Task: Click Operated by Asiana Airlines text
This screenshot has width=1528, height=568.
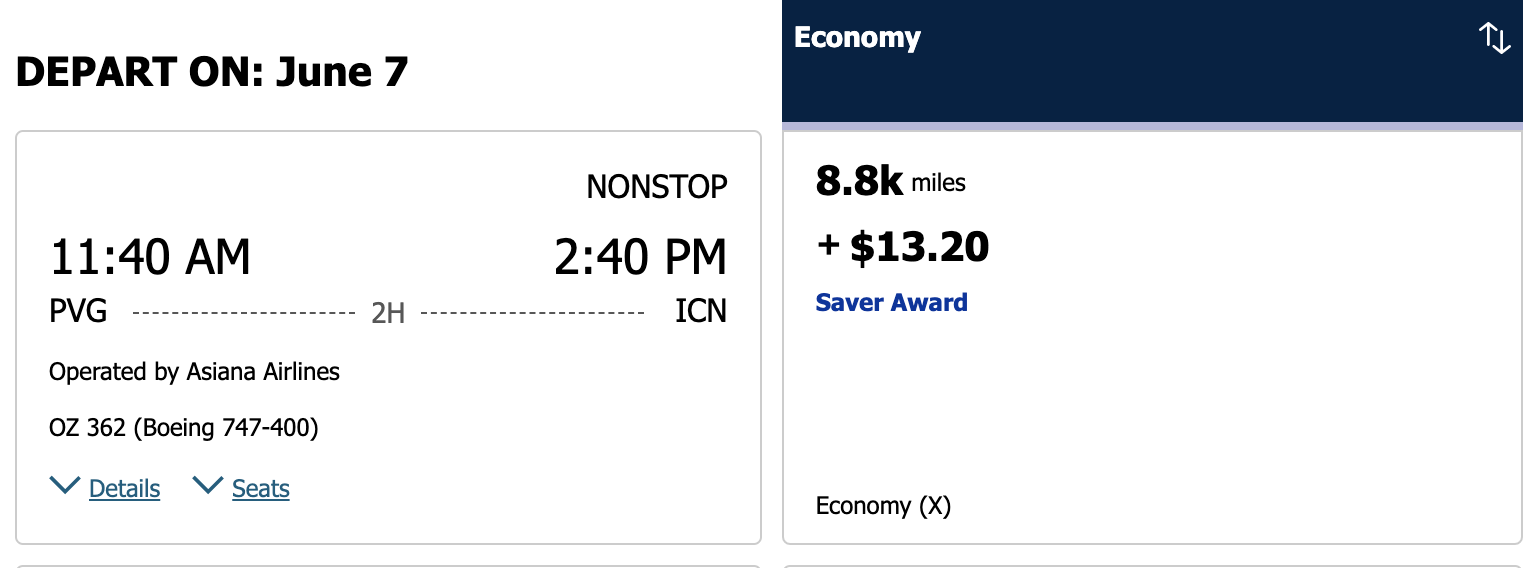Action: pyautogui.click(x=194, y=372)
